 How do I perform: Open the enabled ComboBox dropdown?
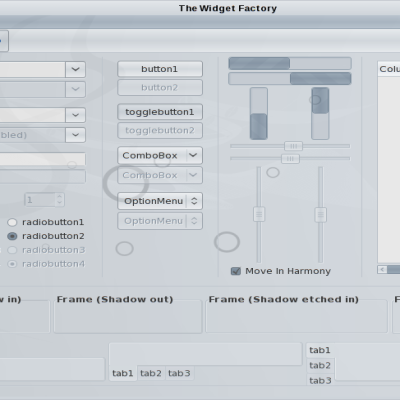(x=160, y=155)
